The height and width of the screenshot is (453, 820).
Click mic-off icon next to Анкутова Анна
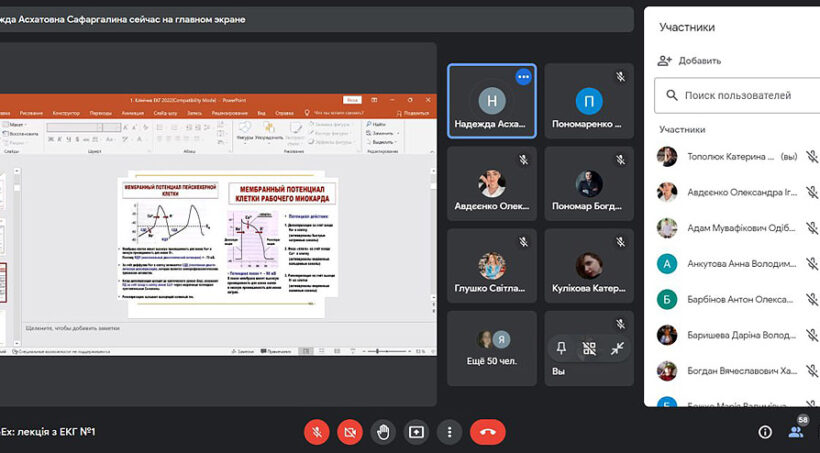tap(812, 264)
